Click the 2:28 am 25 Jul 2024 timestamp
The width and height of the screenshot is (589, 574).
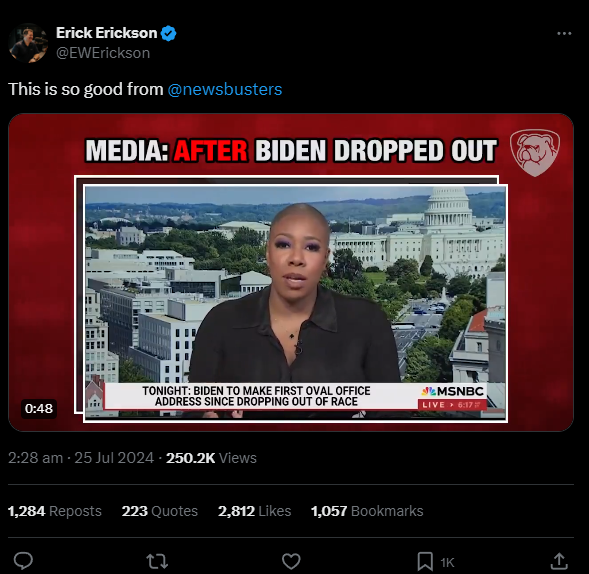81,458
